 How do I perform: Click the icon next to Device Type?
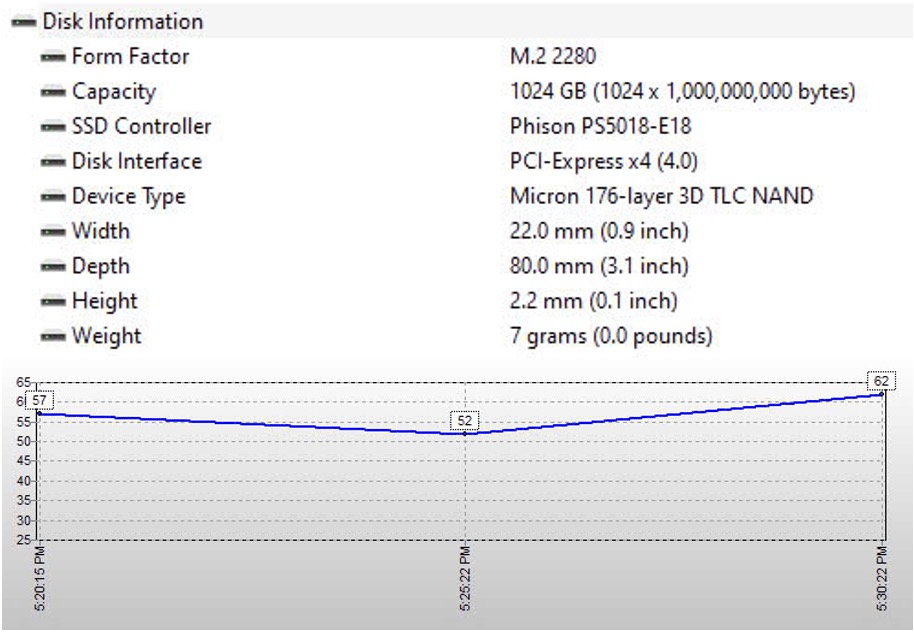[x=54, y=197]
